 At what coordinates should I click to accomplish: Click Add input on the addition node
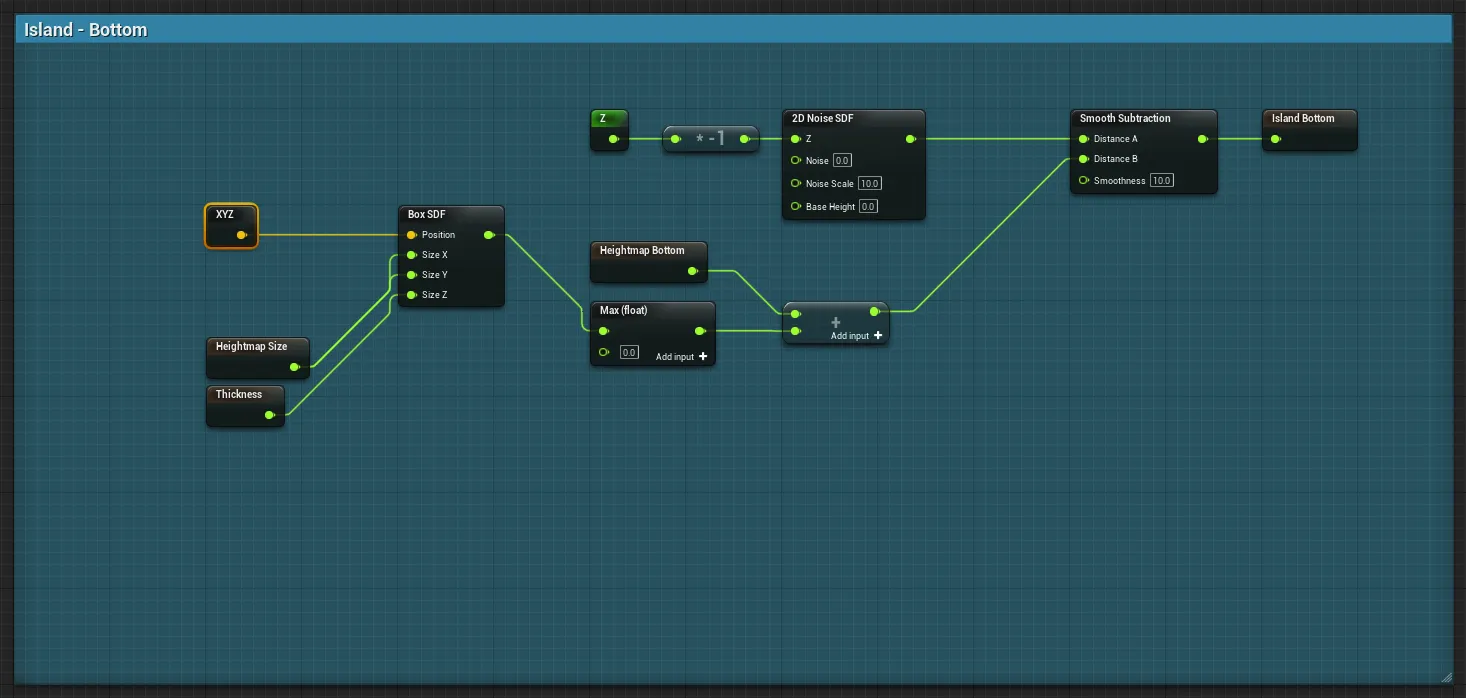(x=856, y=336)
